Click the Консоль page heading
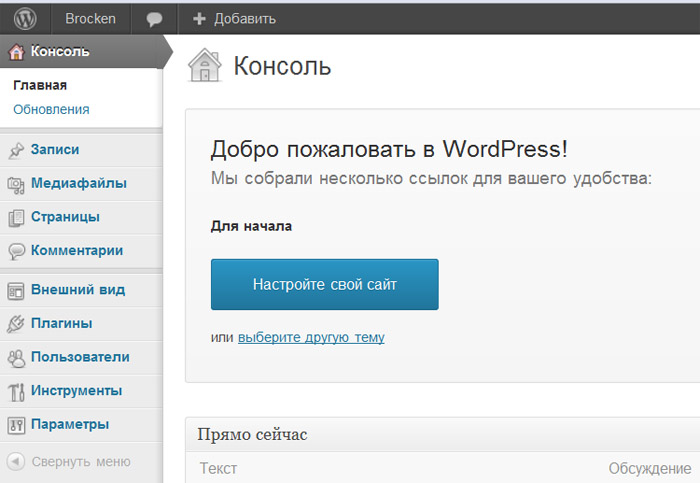The height and width of the screenshot is (483, 700). (282, 66)
